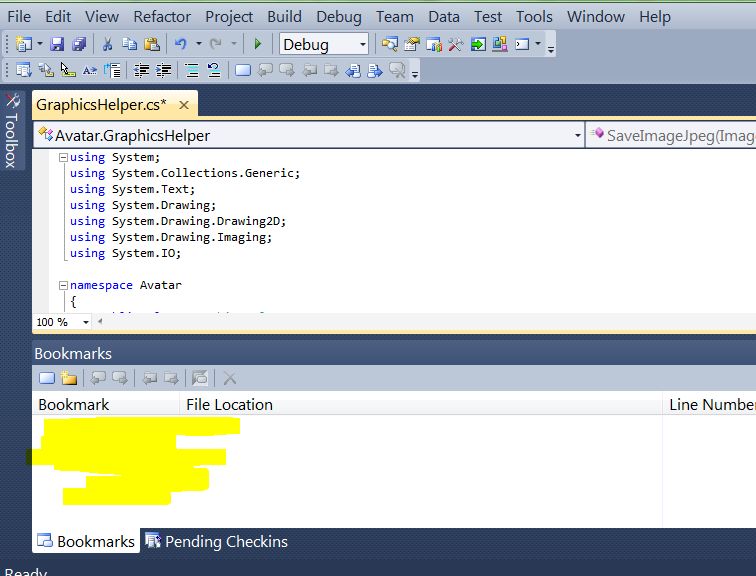Screen dimensions: 756x576
Task: Open the Debug menu
Action: click(339, 17)
